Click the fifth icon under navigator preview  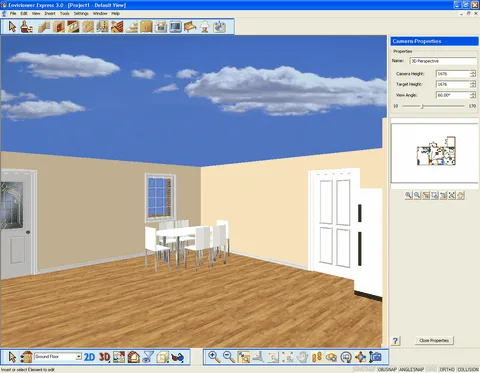[x=443, y=195]
